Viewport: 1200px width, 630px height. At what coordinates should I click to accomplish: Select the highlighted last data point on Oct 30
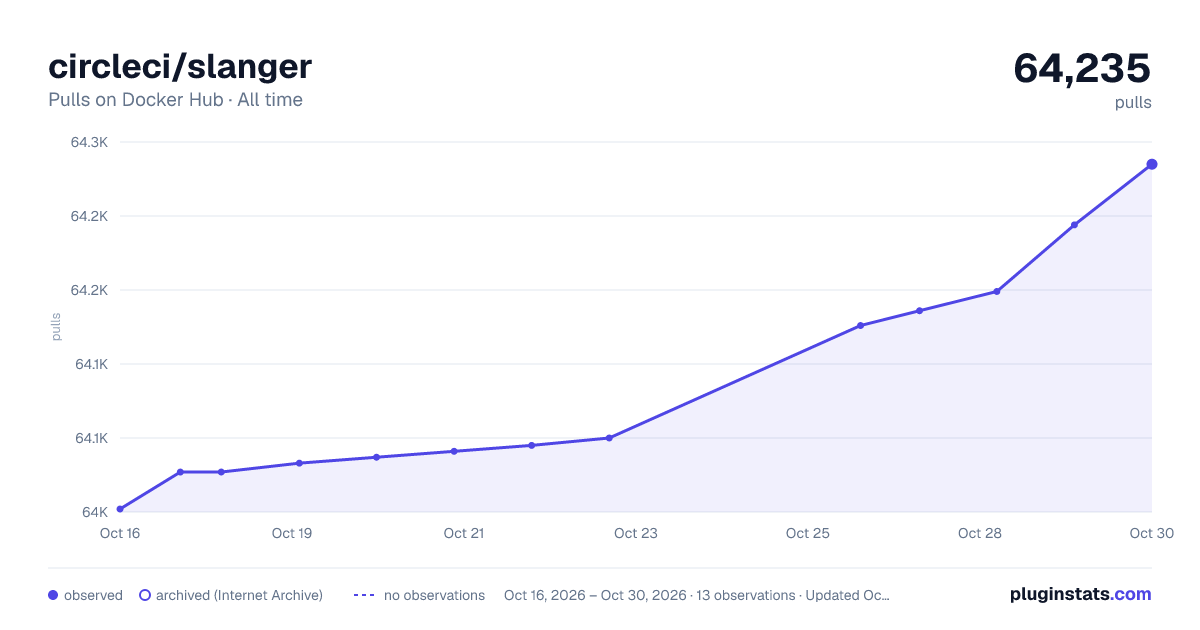[1152, 164]
